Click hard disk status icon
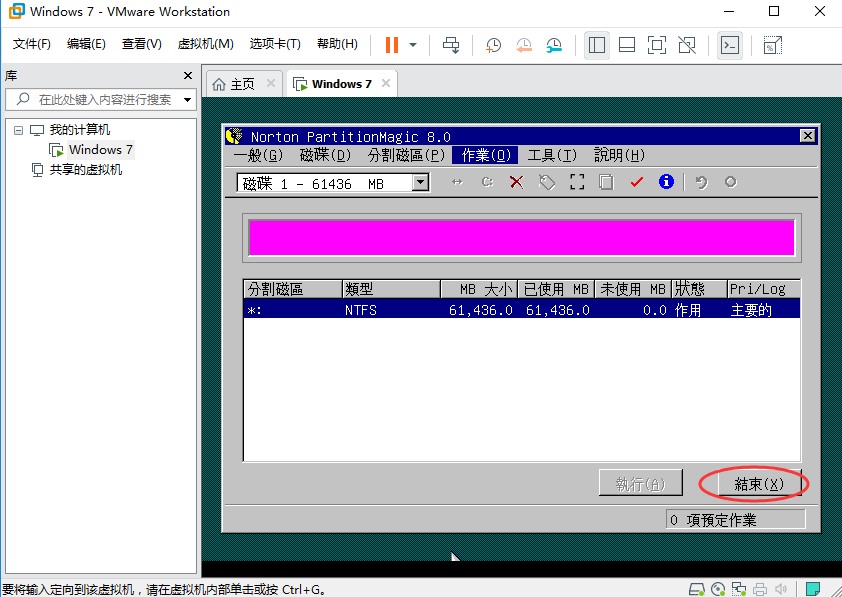Image resolution: width=842 pixels, height=597 pixels. click(696, 589)
